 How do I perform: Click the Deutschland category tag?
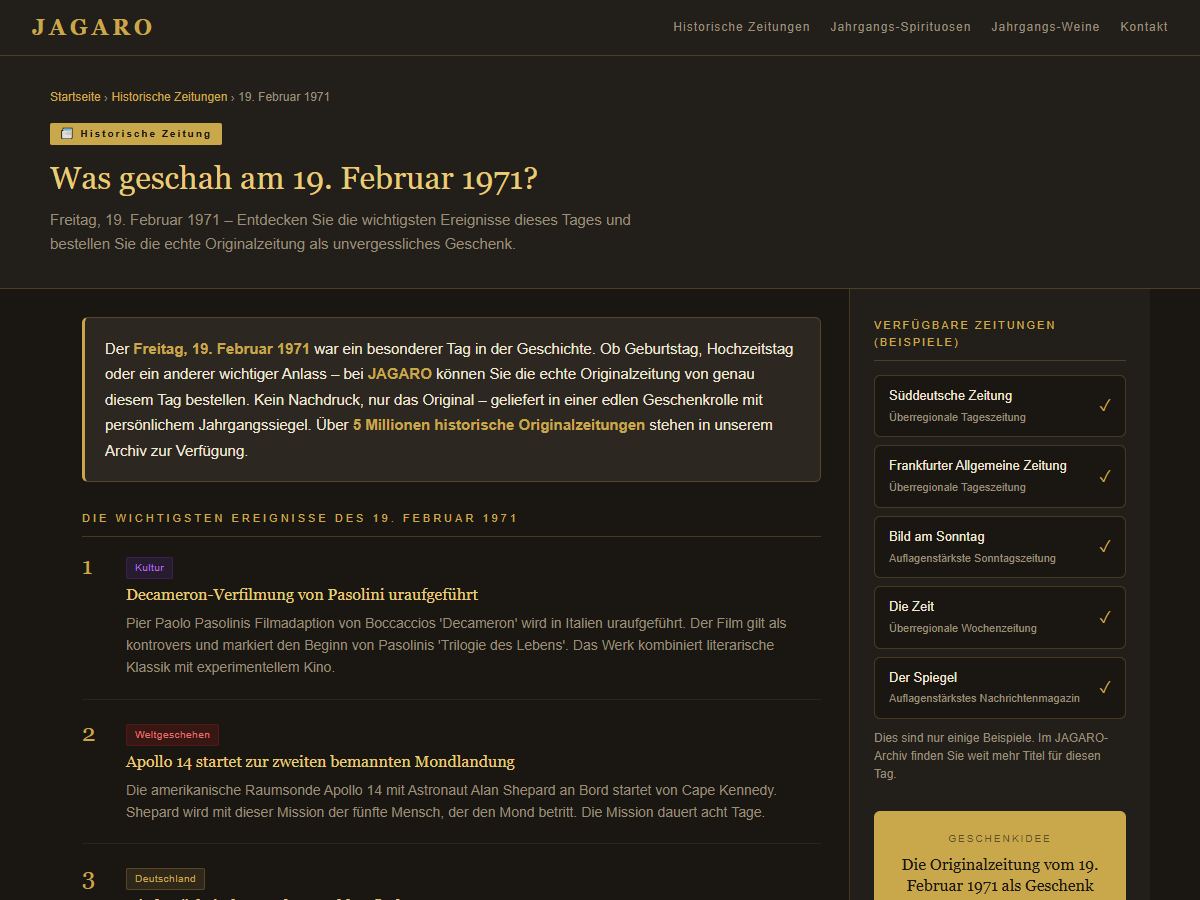(165, 879)
